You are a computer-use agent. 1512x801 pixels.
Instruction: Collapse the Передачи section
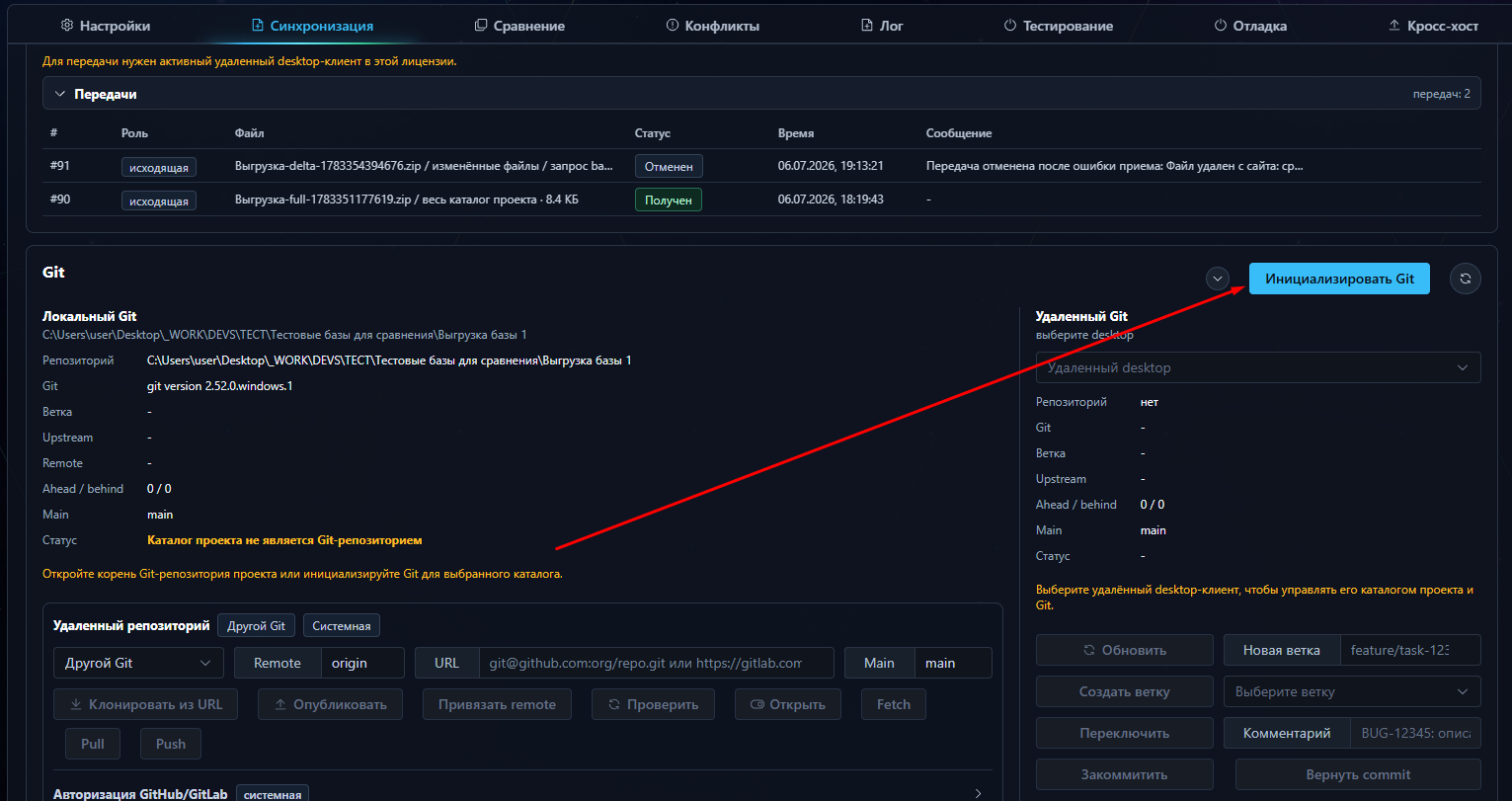click(60, 94)
